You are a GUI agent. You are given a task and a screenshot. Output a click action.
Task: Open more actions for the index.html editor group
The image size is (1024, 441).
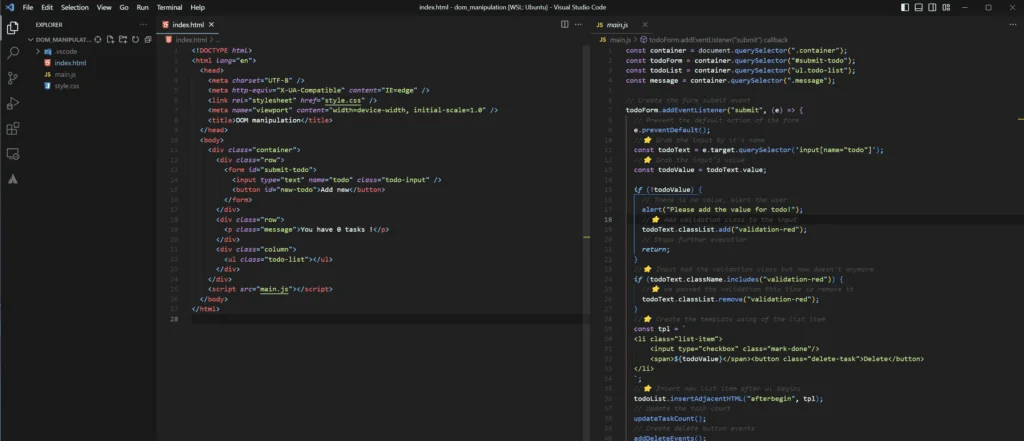click(x=578, y=24)
